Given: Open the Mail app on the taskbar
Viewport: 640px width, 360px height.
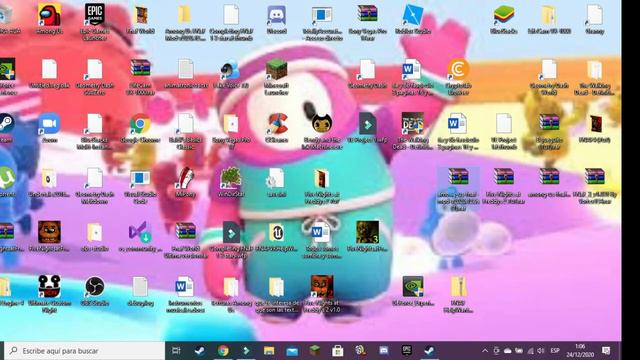Looking at the screenshot, I should (292, 351).
